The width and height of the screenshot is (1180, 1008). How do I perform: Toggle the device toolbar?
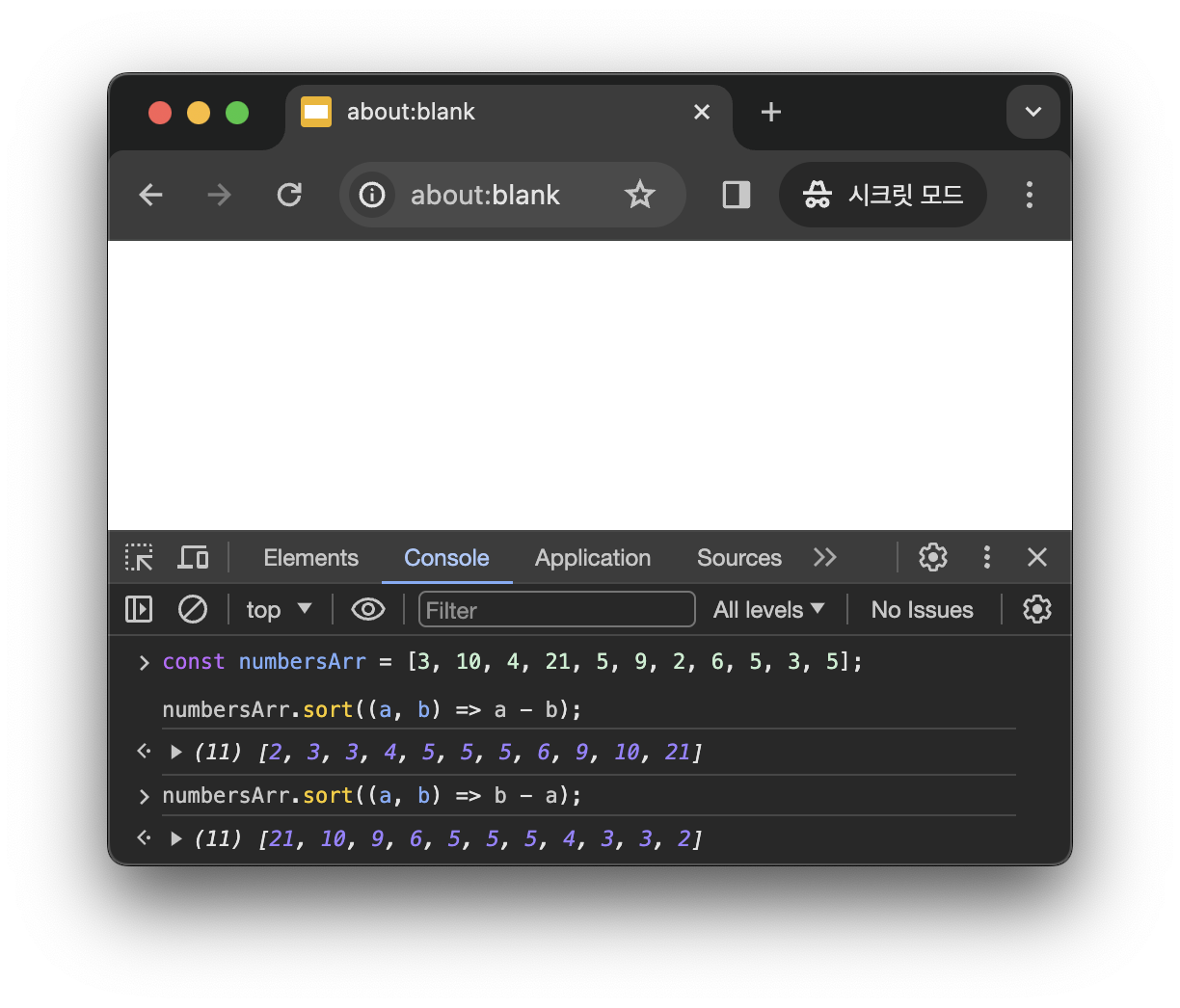point(193,557)
